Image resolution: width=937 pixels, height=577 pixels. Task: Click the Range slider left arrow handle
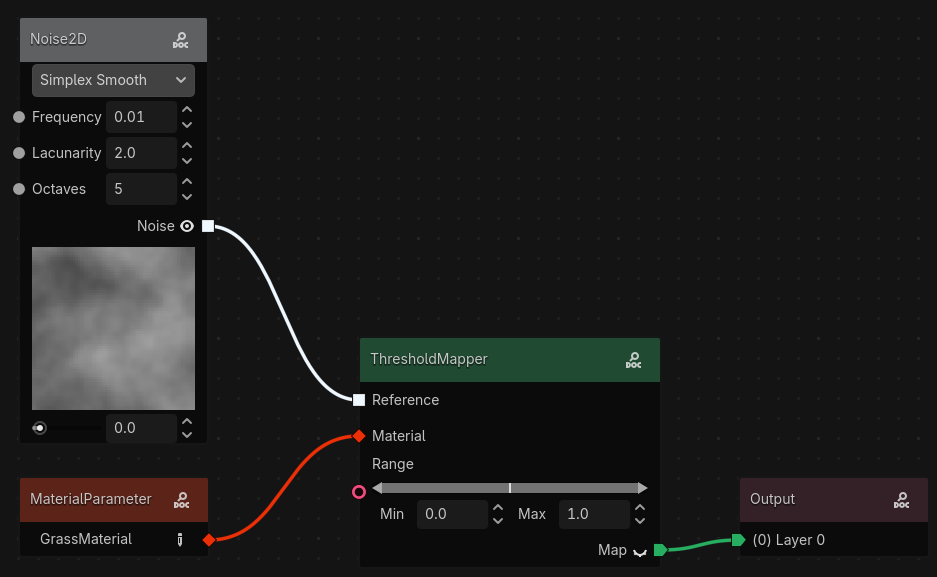click(x=377, y=488)
